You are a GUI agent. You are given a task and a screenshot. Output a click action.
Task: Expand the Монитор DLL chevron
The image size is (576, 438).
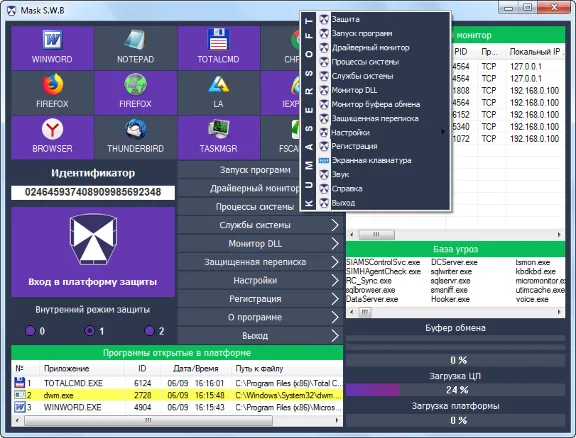click(334, 243)
